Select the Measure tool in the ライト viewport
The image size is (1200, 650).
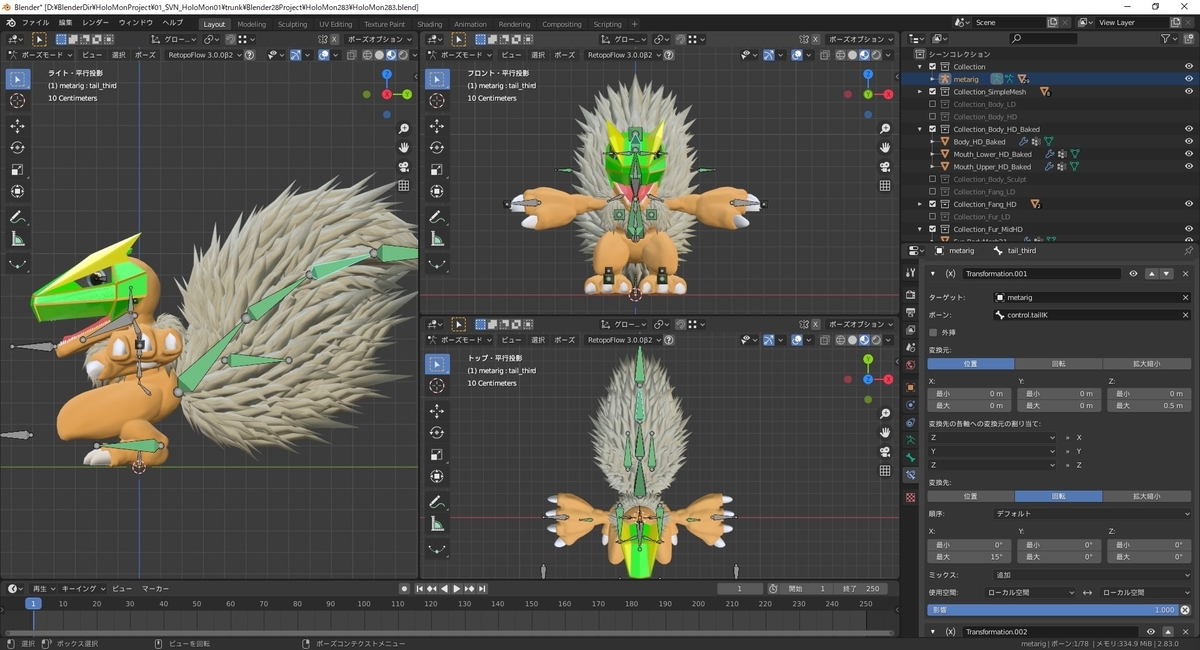18,239
